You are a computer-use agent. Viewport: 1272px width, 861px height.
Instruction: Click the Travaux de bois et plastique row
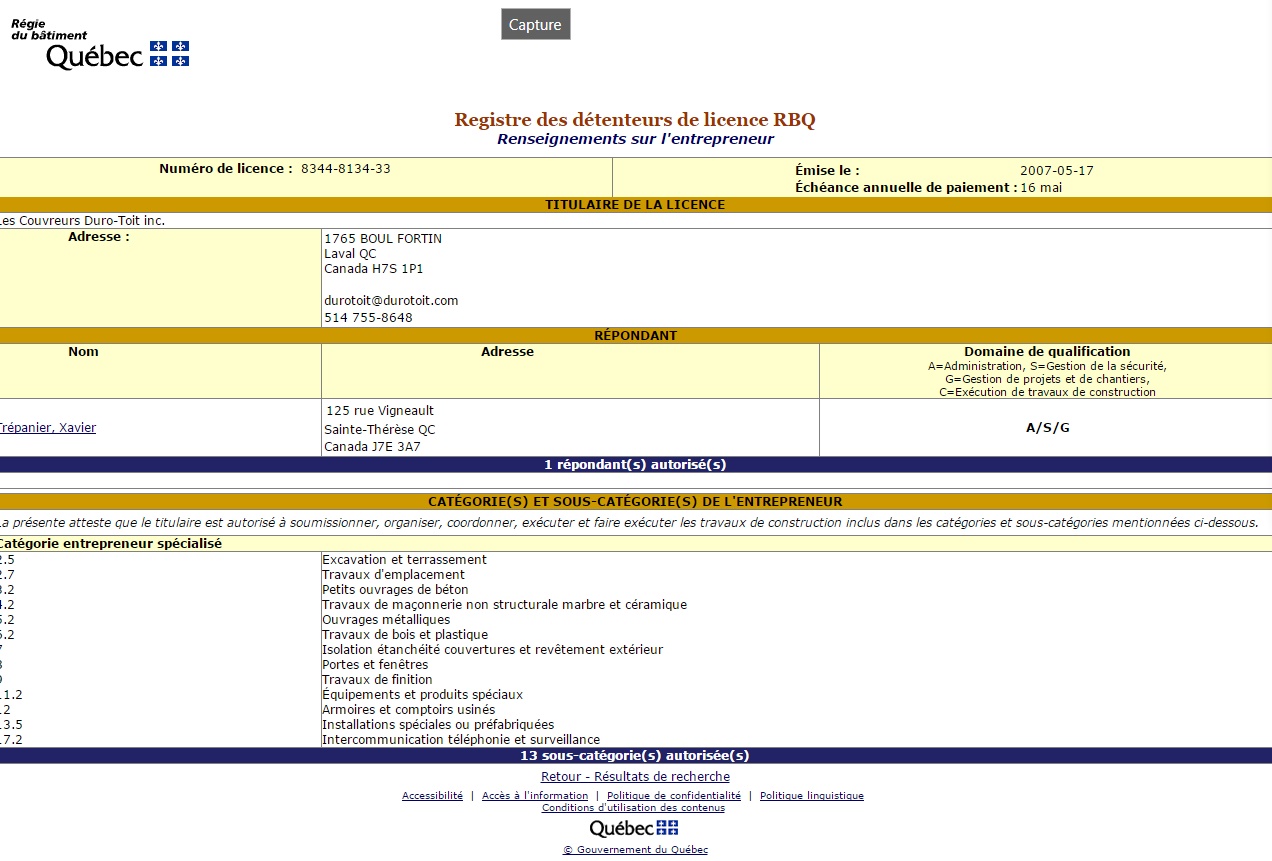pyautogui.click(x=636, y=635)
